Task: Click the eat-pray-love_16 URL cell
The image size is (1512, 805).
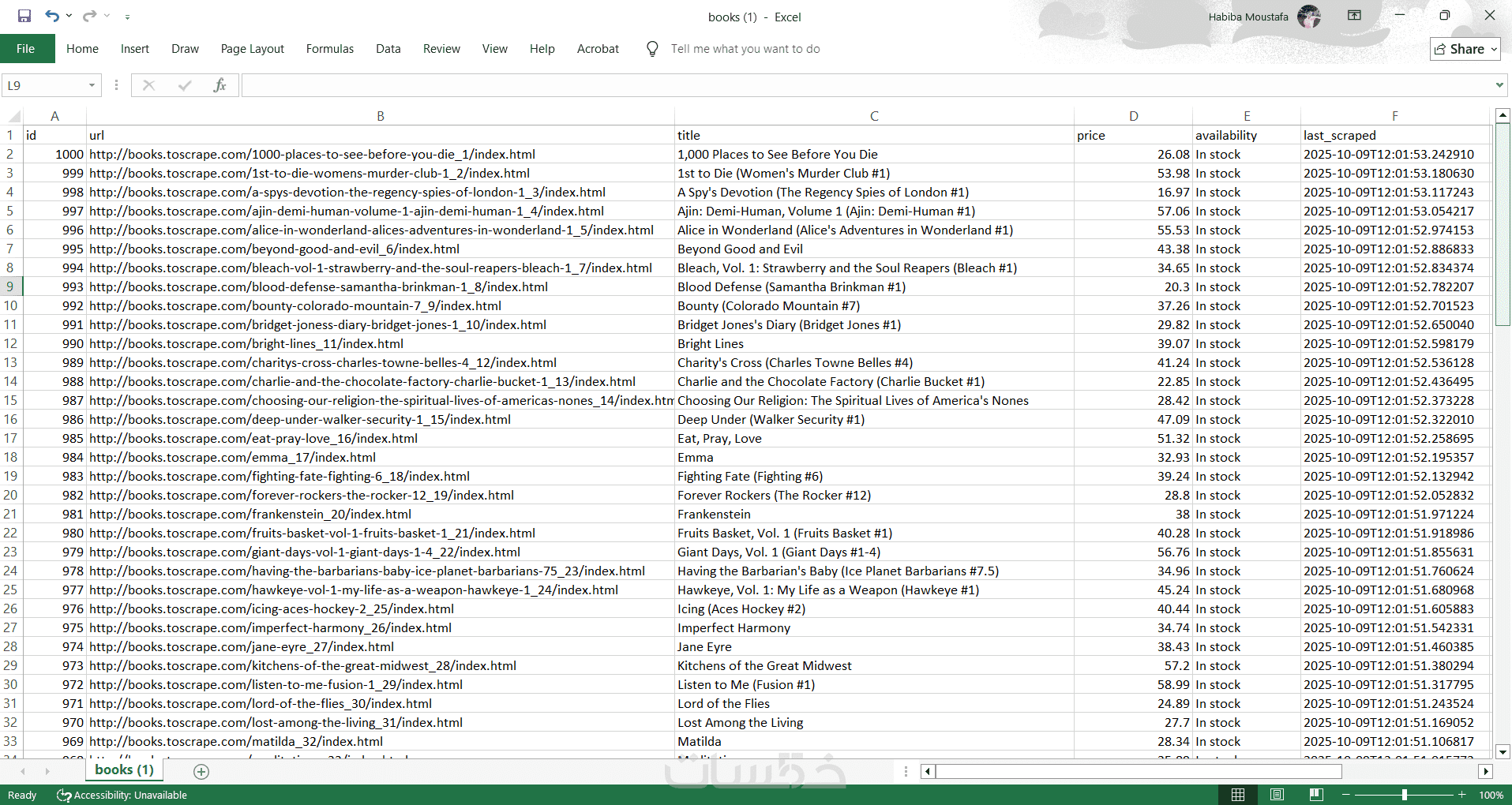Action: point(381,438)
